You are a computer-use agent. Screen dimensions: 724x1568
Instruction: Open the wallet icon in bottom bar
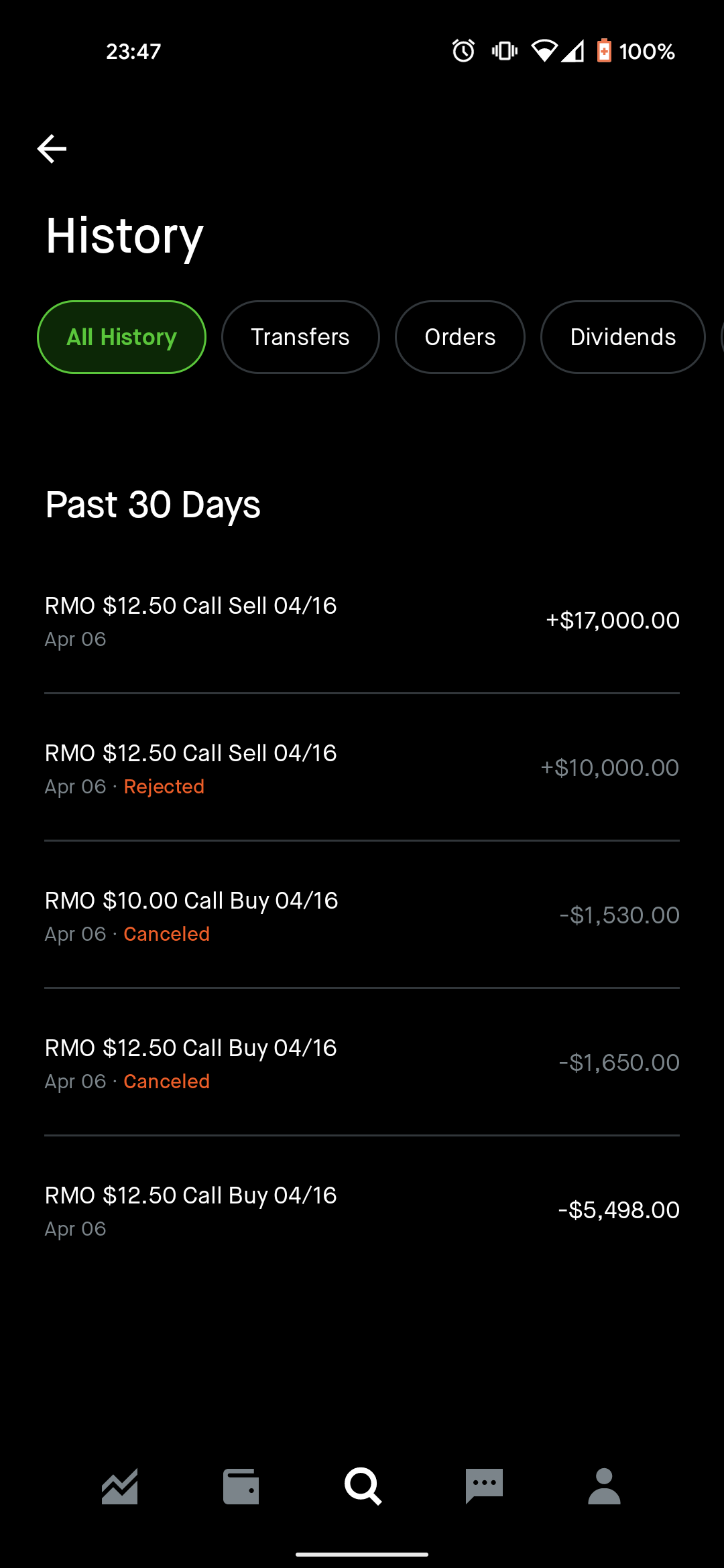point(241,1486)
